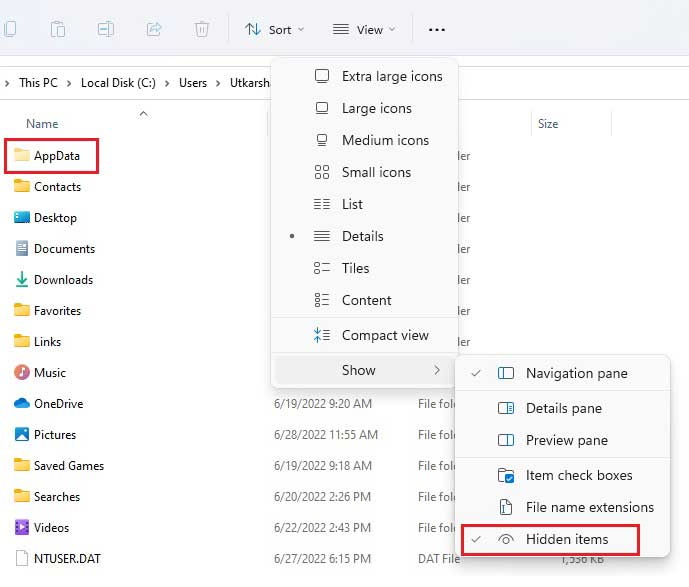Toggle File name extensions

coord(562,507)
